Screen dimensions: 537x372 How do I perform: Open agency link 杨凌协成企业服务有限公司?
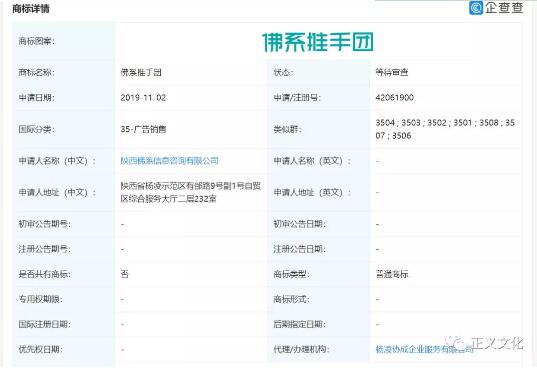click(x=425, y=349)
